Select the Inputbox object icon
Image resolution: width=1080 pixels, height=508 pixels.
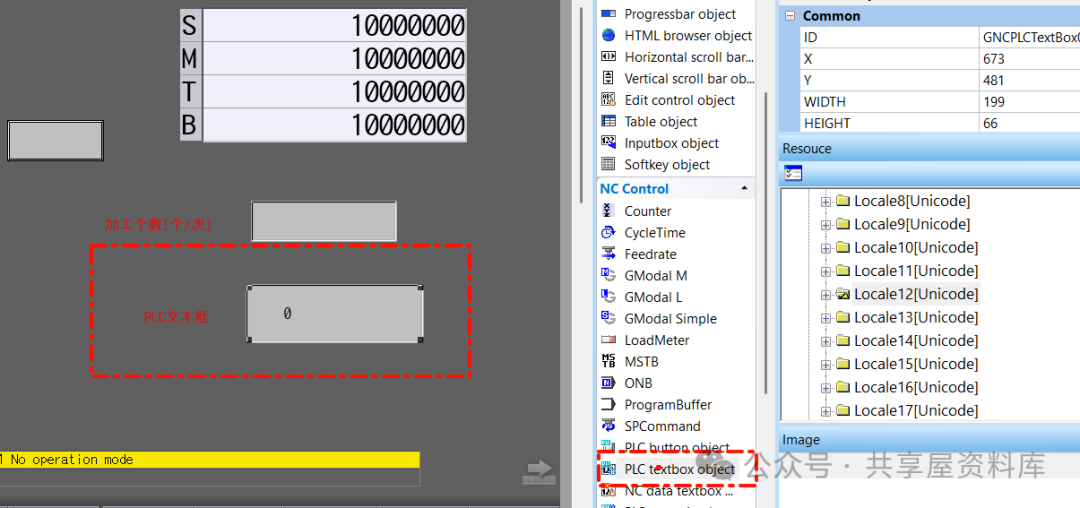coord(608,142)
